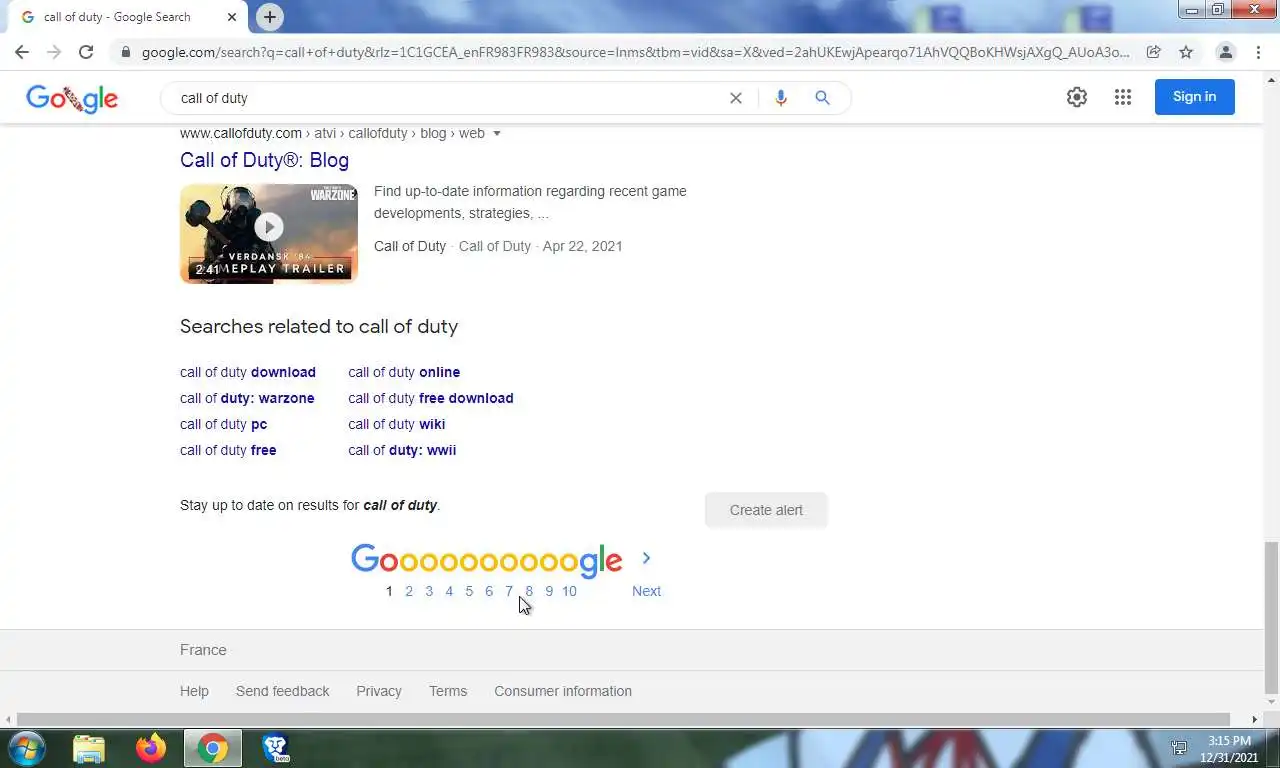Click the scrollbar right arrow

point(1254,719)
